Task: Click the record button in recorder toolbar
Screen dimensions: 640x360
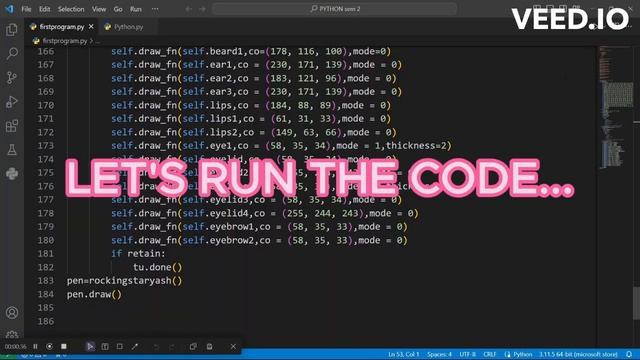Action: click(x=49, y=347)
